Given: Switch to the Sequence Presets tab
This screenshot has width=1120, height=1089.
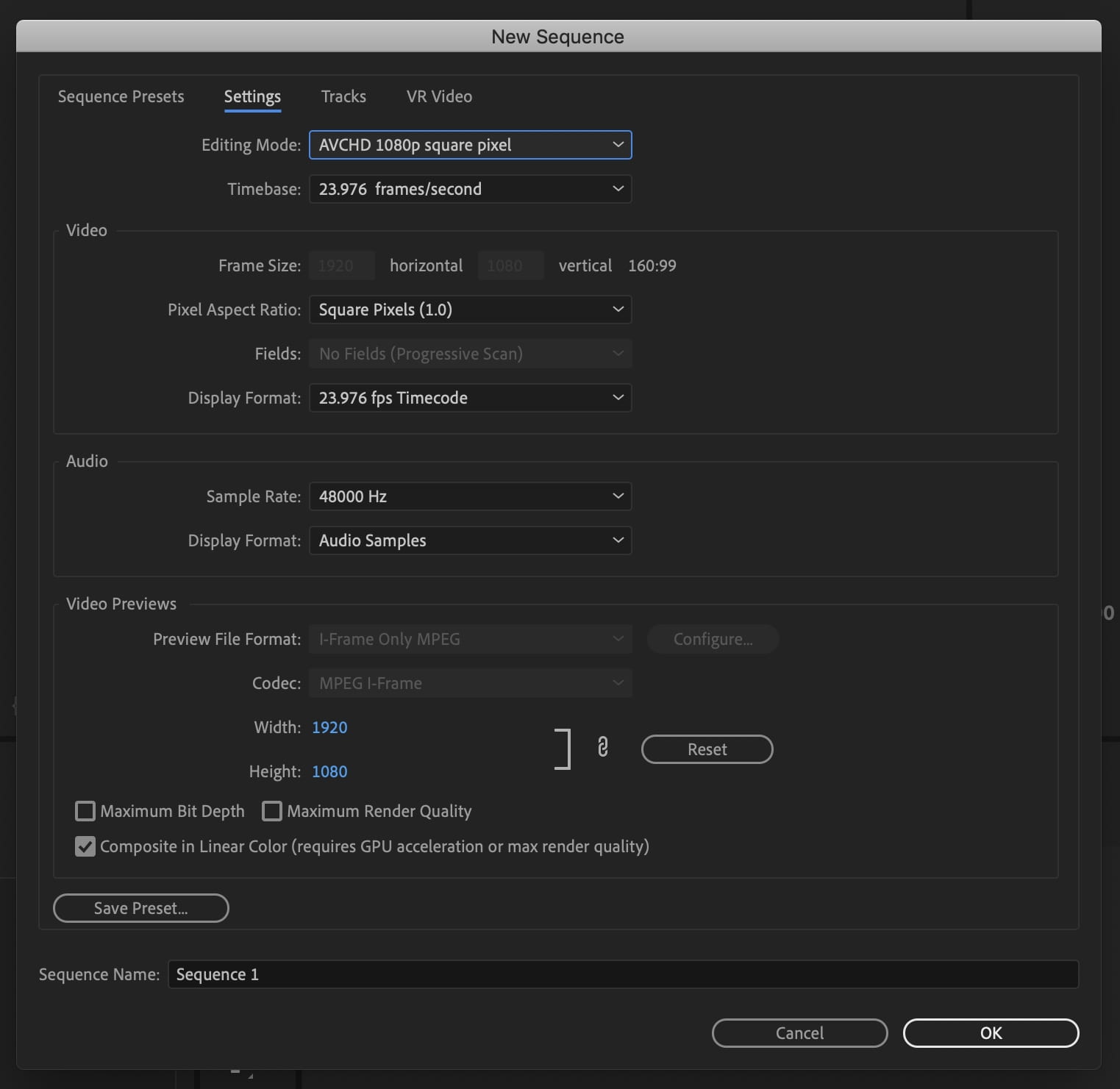Looking at the screenshot, I should 121,96.
